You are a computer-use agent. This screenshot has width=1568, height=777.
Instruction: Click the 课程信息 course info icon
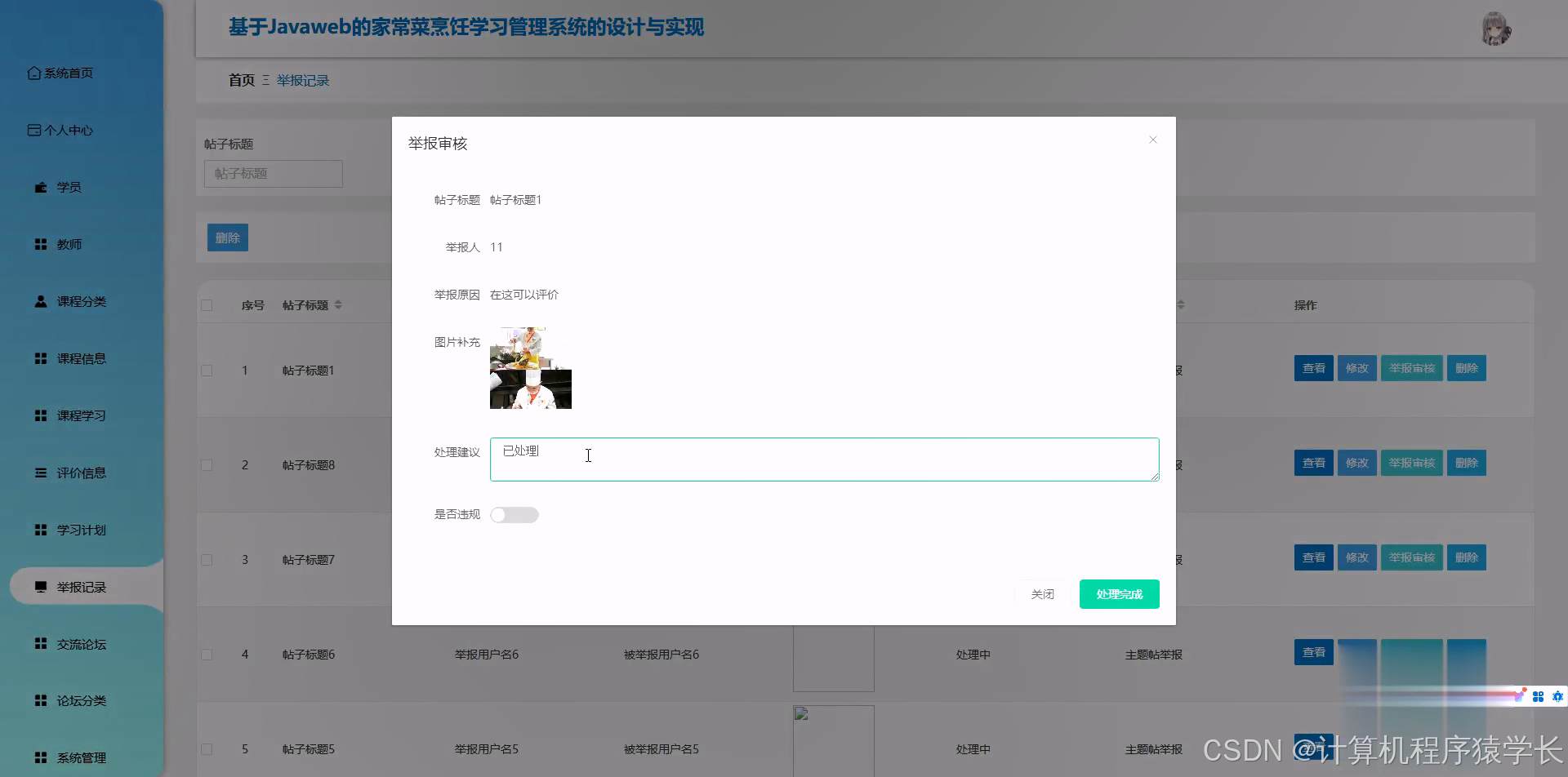tap(40, 357)
